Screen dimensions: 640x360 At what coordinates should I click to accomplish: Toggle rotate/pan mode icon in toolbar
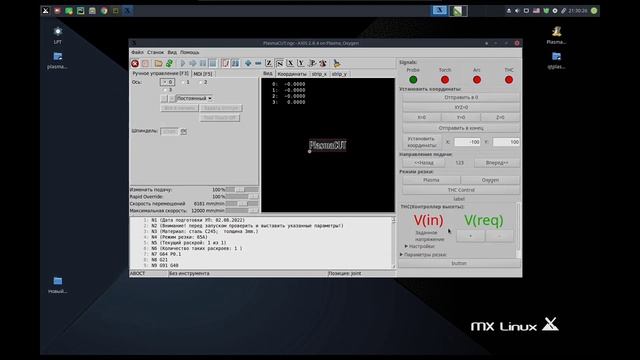322,63
